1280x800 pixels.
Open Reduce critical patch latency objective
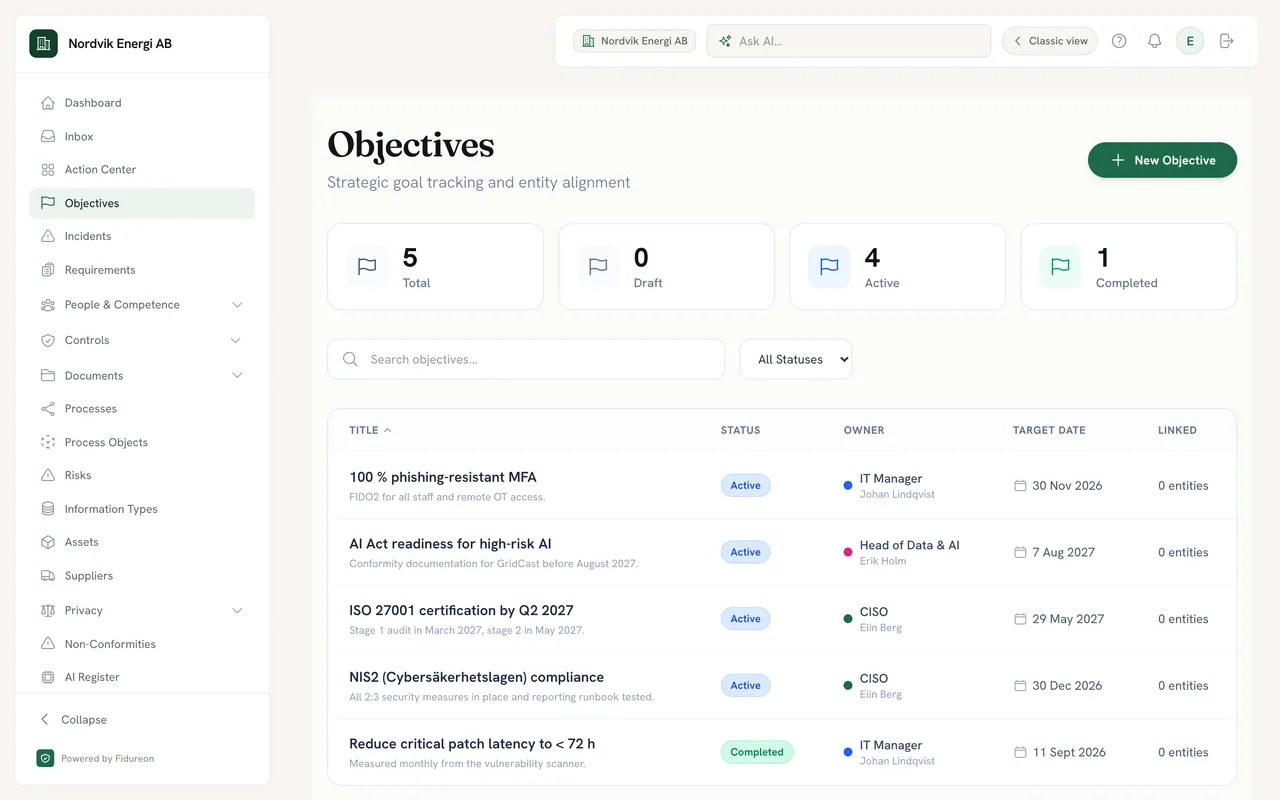click(472, 744)
